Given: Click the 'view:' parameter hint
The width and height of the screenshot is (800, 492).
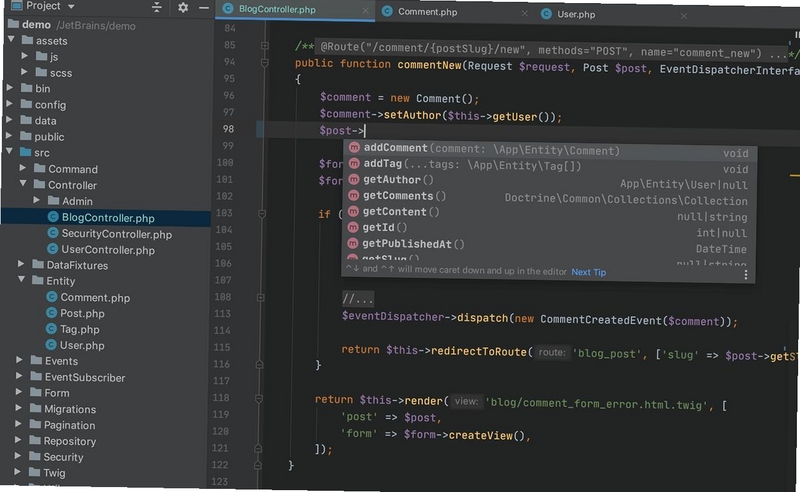Looking at the screenshot, I should (466, 401).
